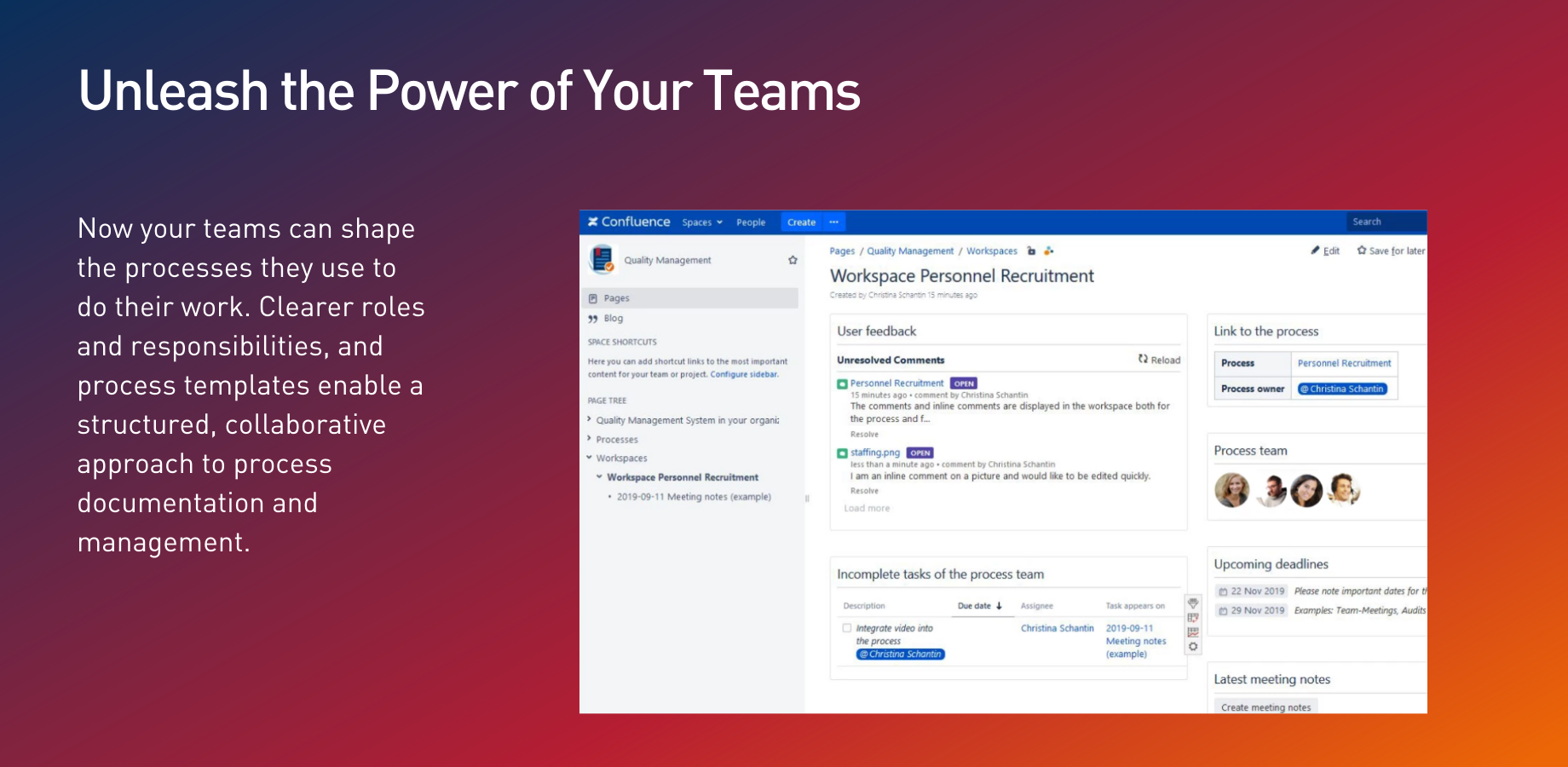
Task: Click the sidebar collapse handle
Action: tap(806, 499)
